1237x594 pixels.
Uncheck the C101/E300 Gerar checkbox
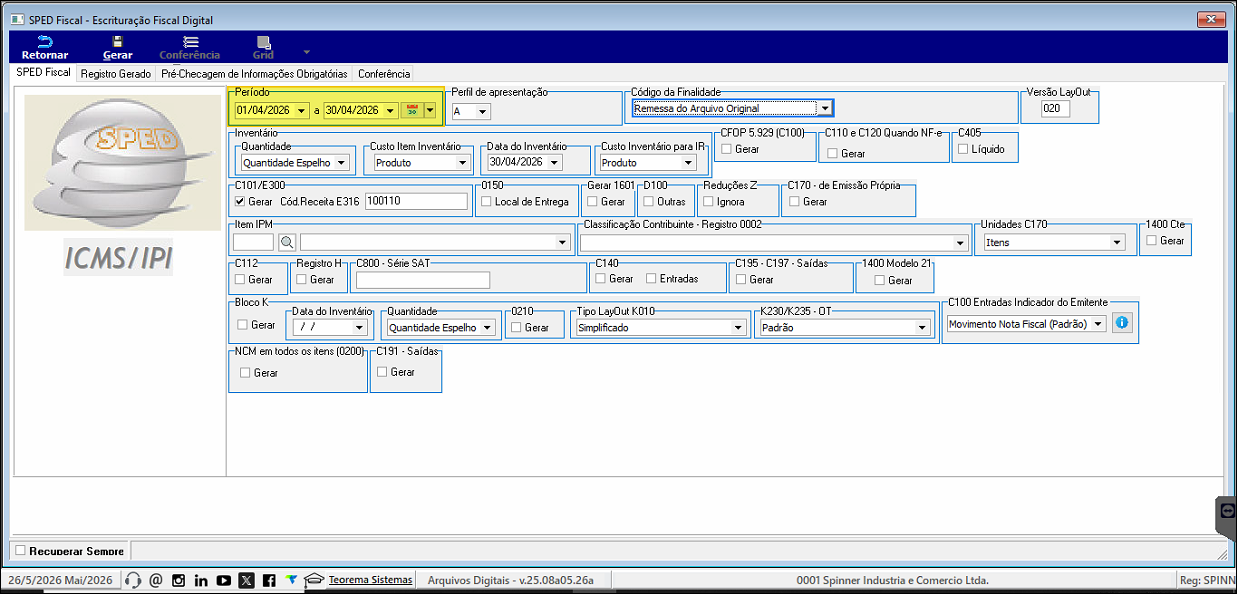[x=239, y=201]
